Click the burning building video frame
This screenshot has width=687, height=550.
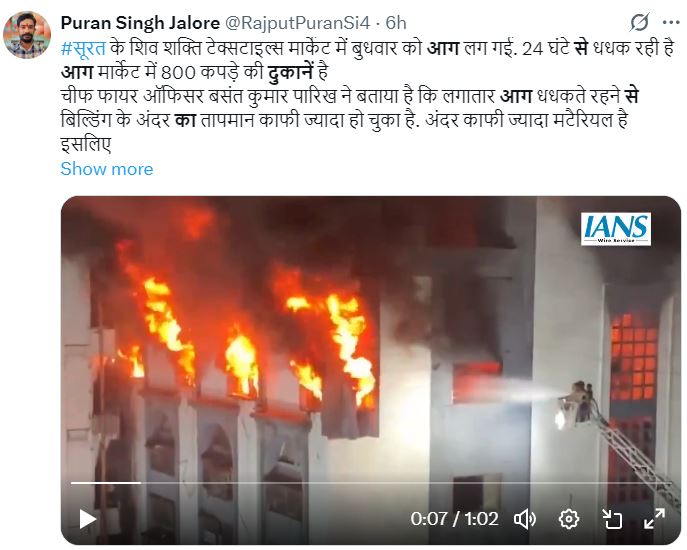(x=371, y=370)
